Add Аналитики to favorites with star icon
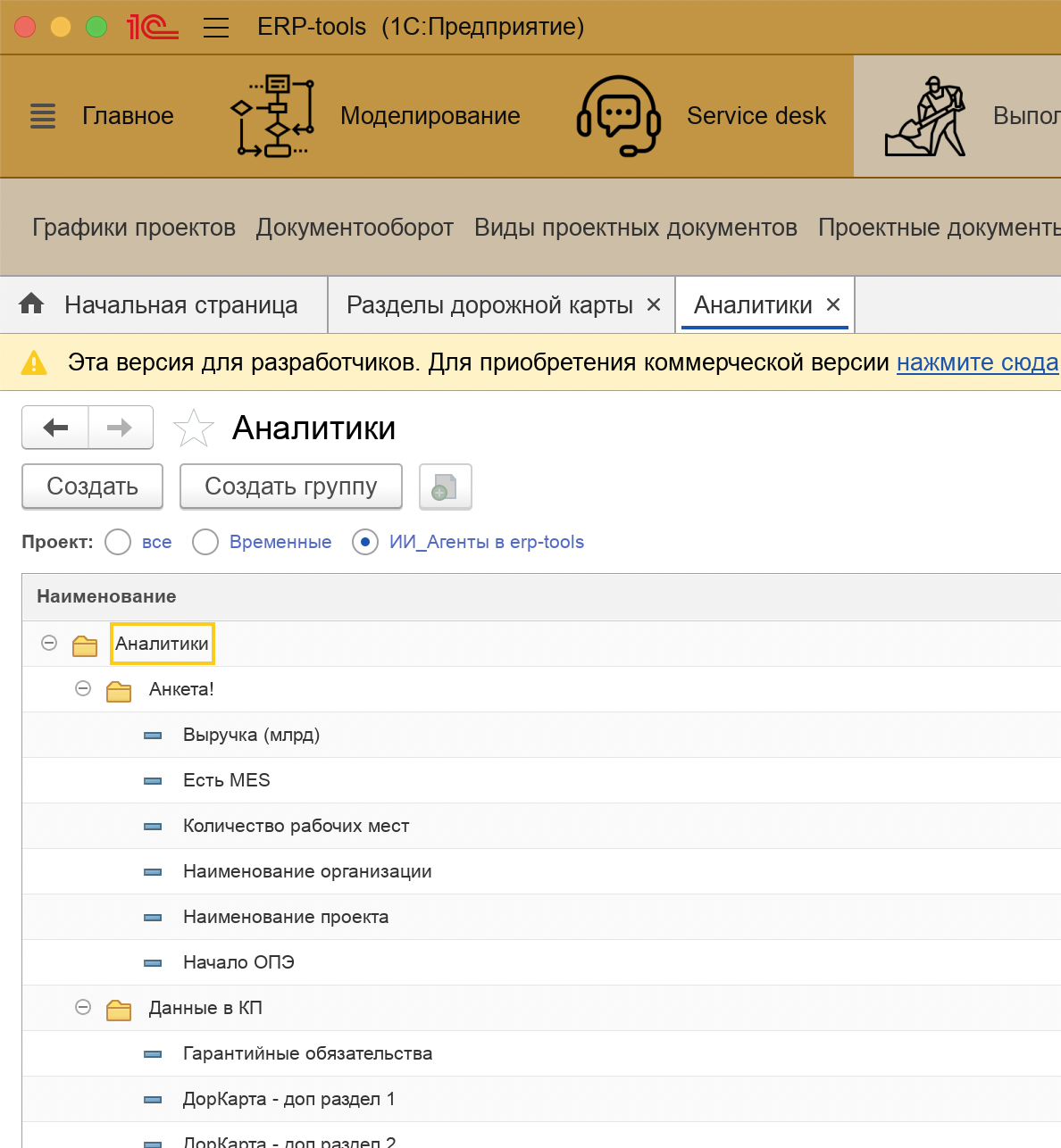The image size is (1061, 1148). tap(193, 428)
